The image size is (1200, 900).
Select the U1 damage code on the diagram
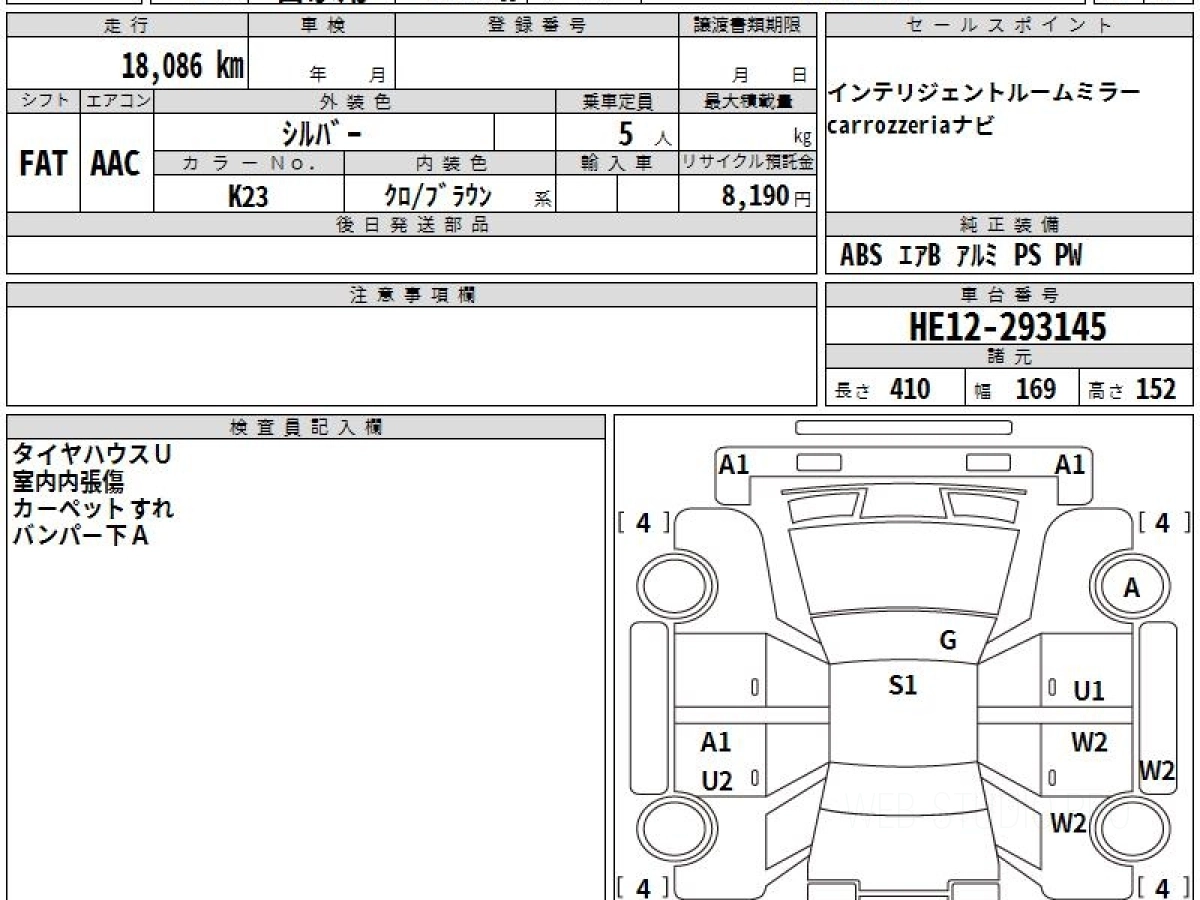[1090, 688]
